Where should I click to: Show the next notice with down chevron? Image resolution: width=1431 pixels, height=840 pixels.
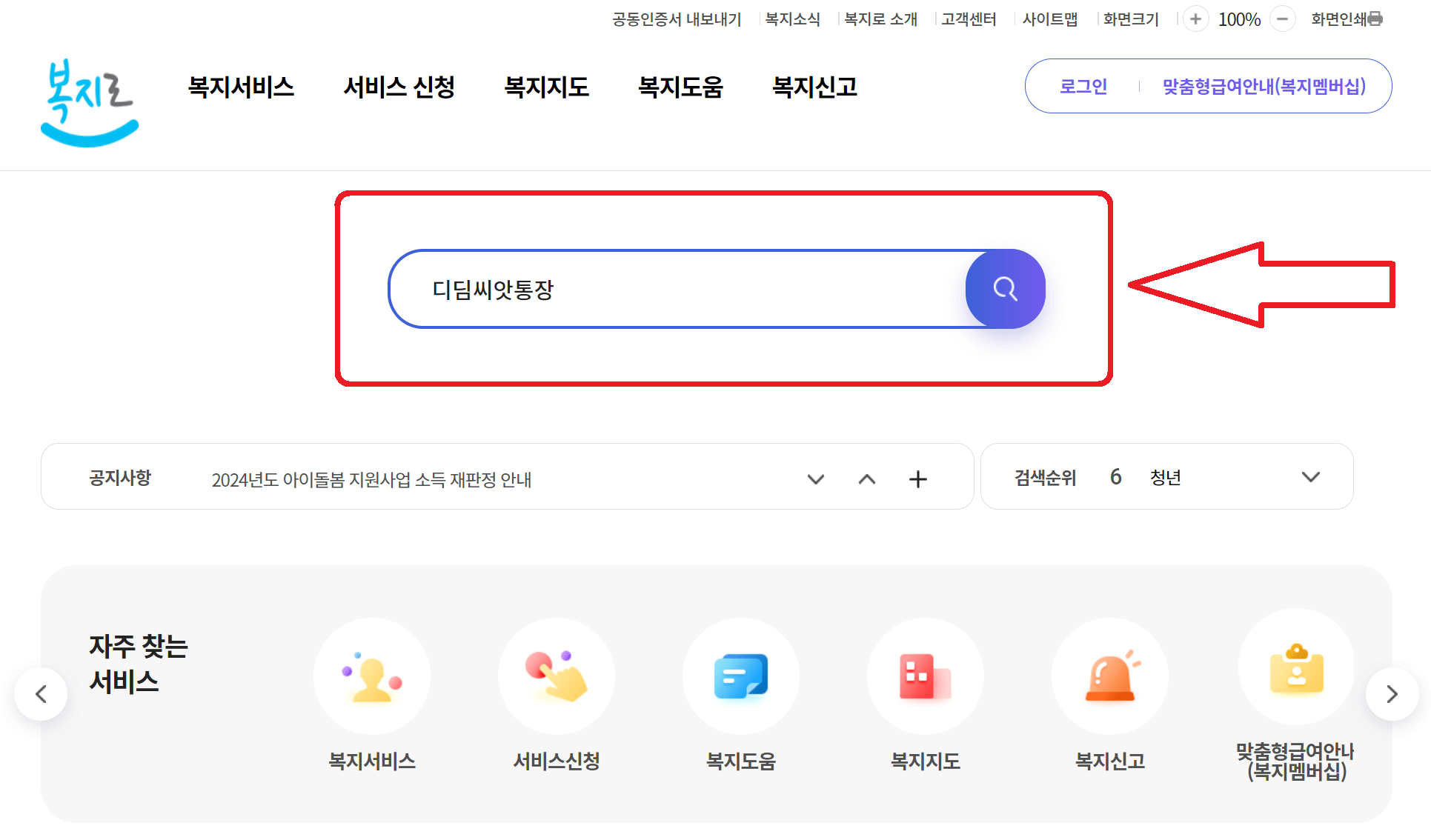(x=816, y=479)
